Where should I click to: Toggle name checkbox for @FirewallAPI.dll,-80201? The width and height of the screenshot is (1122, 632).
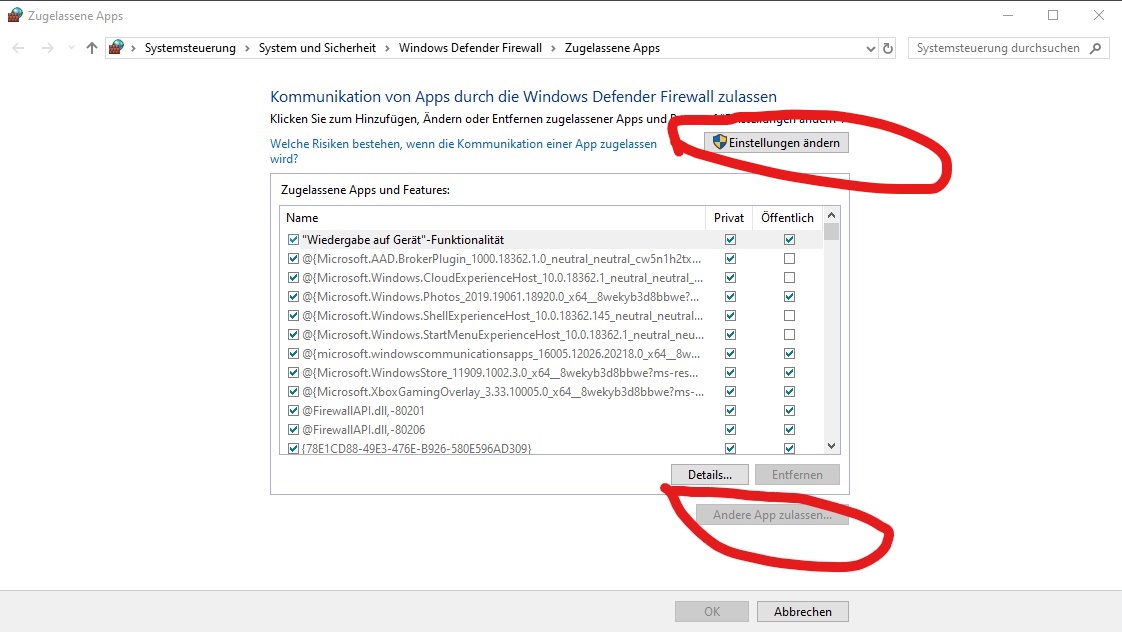293,411
